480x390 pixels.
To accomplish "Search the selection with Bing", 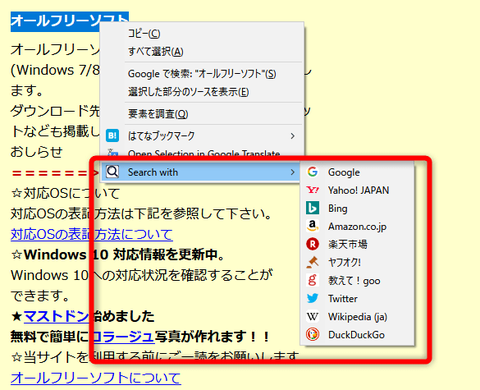I will pos(357,208).
